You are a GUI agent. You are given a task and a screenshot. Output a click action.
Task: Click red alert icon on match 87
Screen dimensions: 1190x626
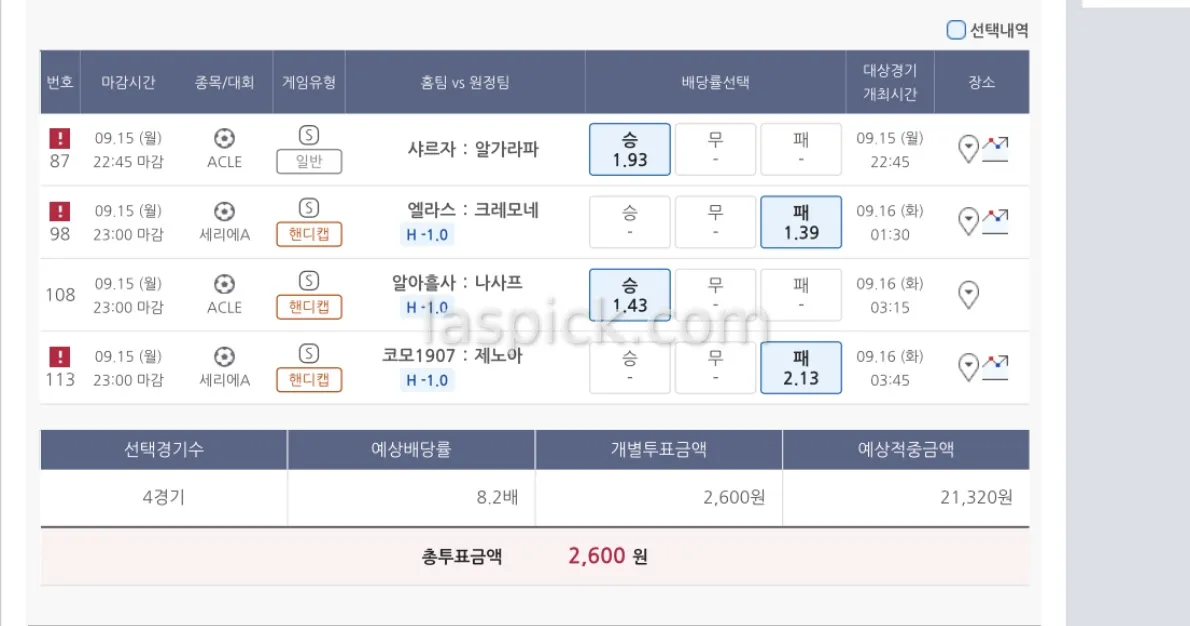pos(60,138)
